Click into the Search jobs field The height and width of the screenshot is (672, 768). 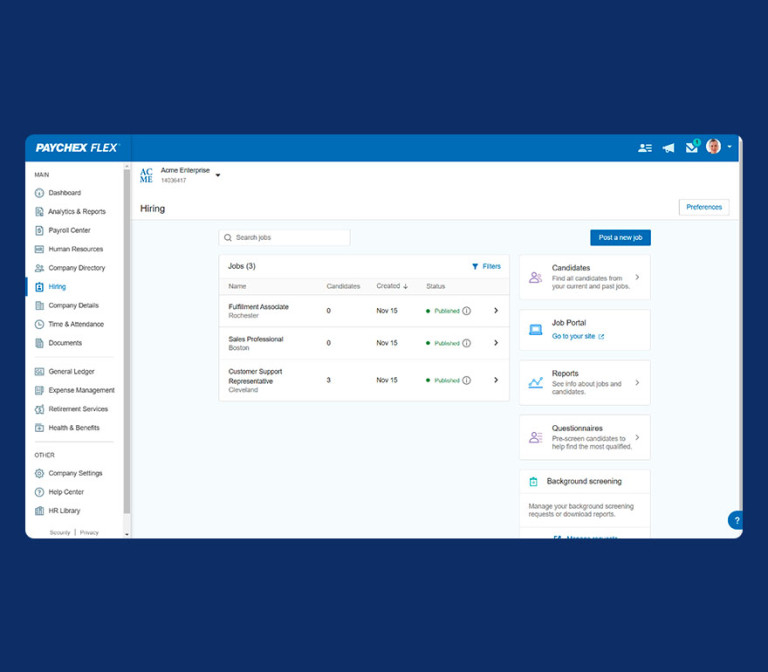click(284, 238)
